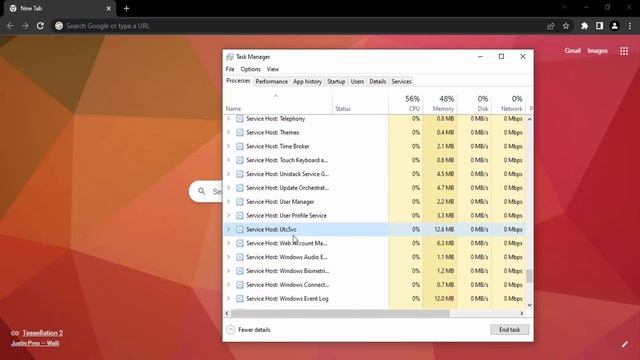Click Service Host: Telephony icon
640x360 pixels.
coord(240,119)
